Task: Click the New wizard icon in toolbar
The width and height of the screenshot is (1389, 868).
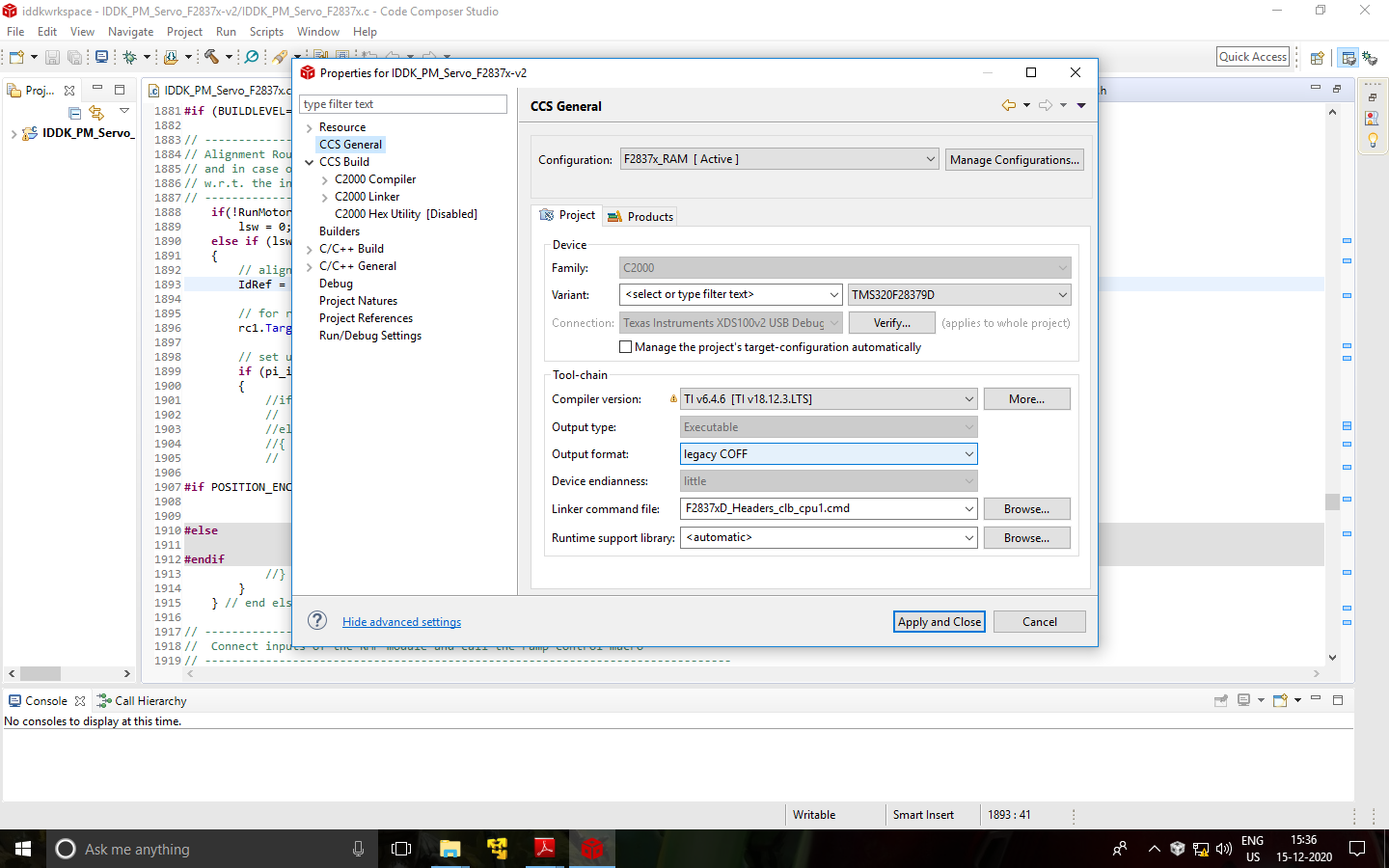Action: [x=16, y=58]
